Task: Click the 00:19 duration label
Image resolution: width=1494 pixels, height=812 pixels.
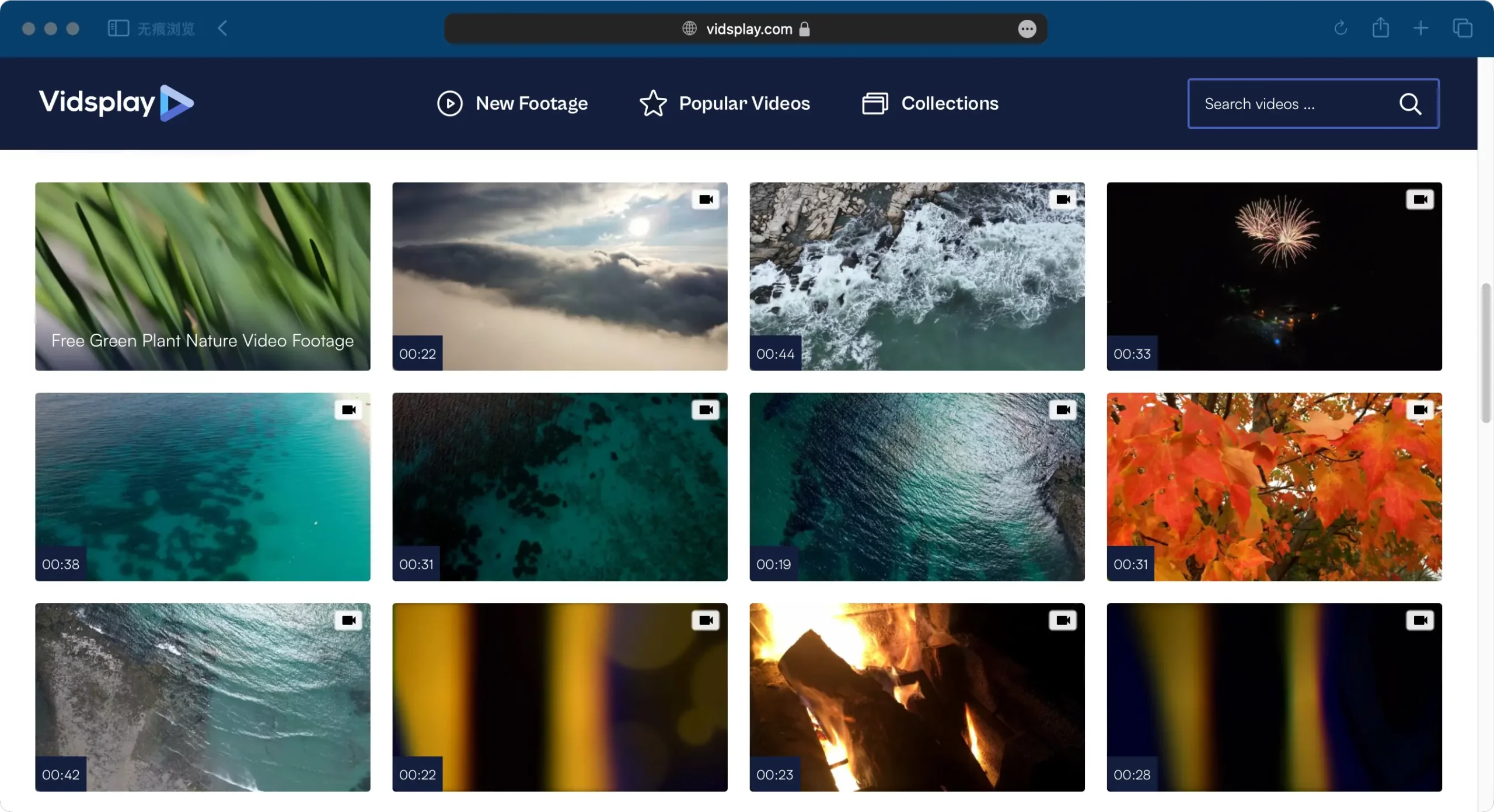Action: pos(773,564)
